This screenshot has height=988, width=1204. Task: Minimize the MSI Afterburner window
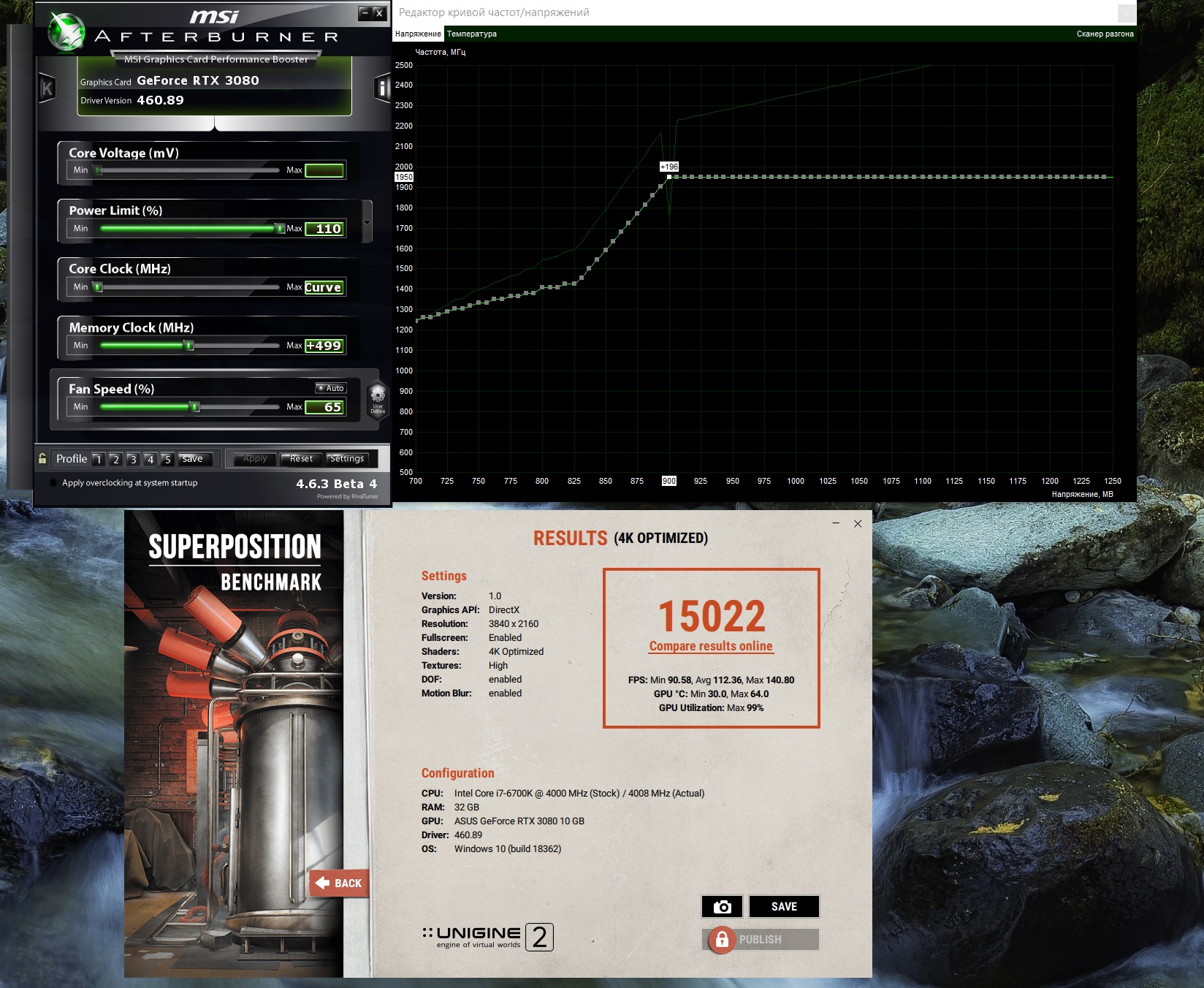pos(365,13)
